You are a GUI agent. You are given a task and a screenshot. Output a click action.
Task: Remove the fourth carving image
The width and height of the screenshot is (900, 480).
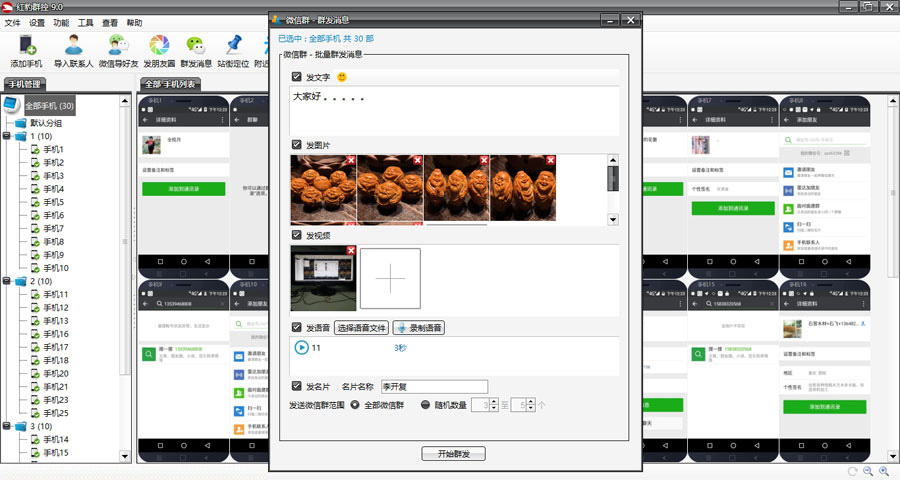click(x=550, y=160)
